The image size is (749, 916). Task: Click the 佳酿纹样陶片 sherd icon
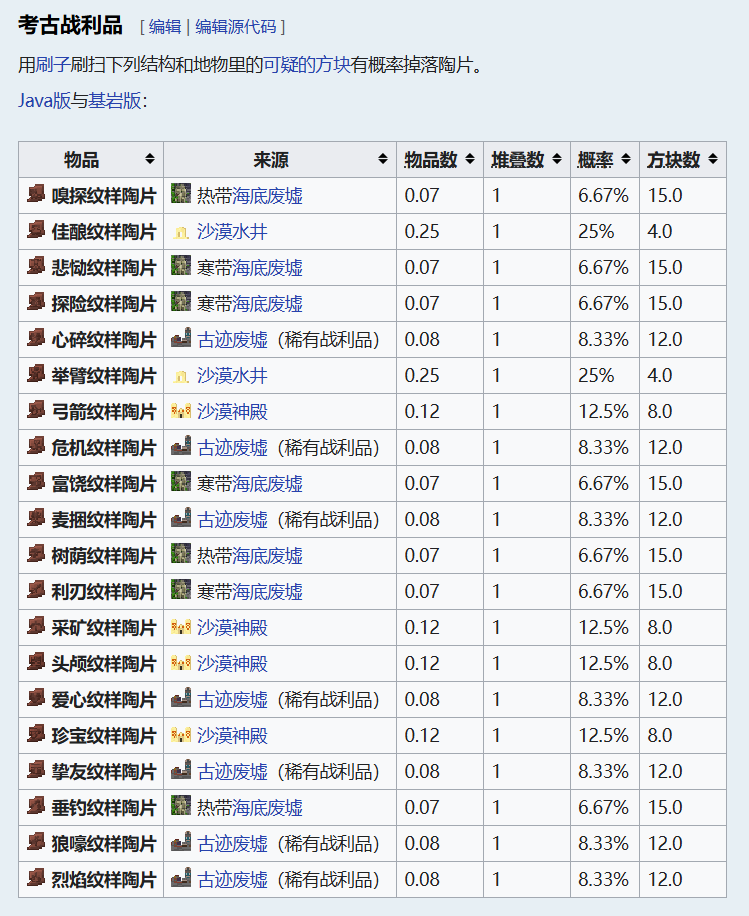[36, 230]
